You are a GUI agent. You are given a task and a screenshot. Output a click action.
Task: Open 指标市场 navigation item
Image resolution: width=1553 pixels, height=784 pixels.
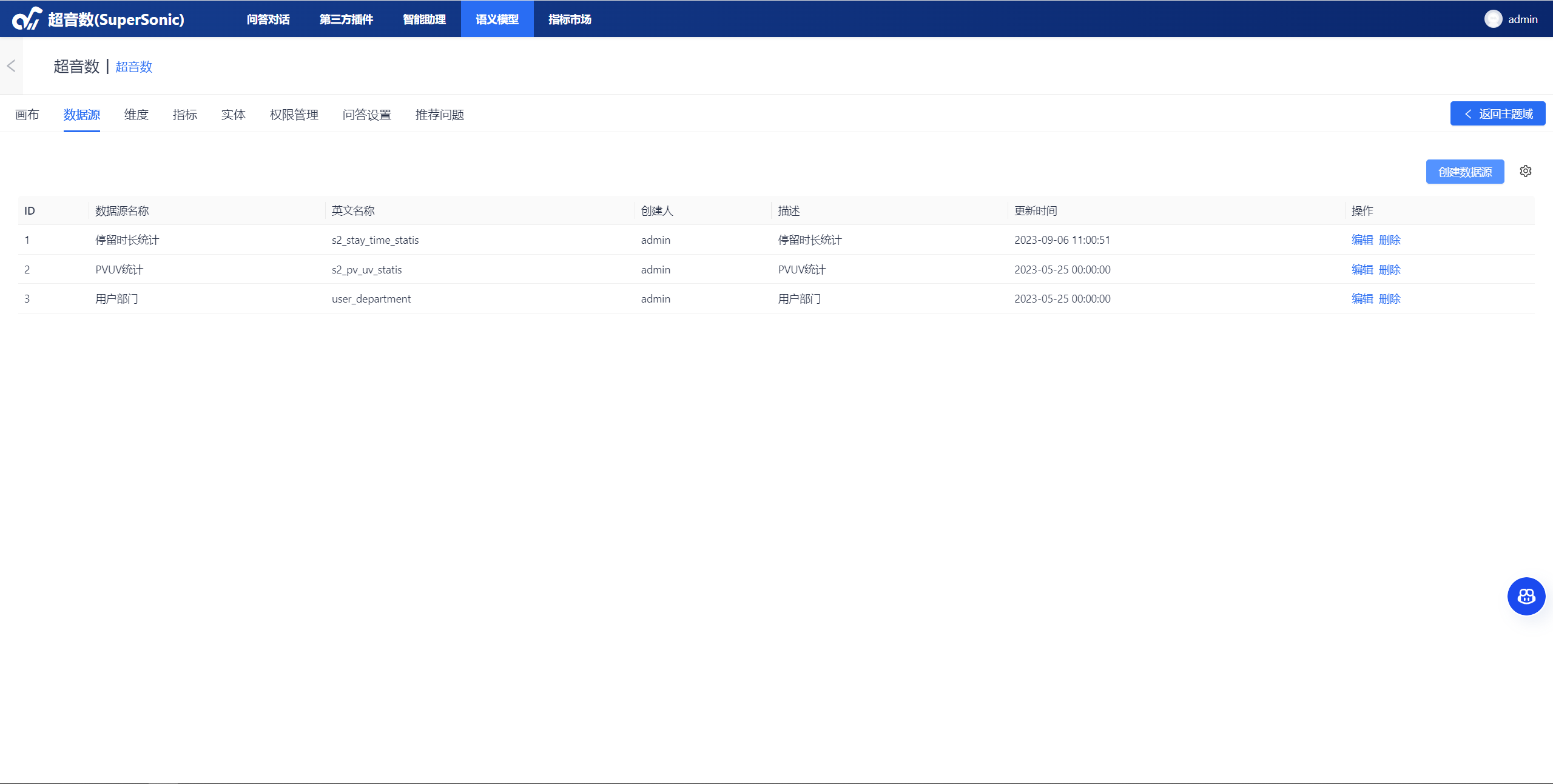(570, 19)
